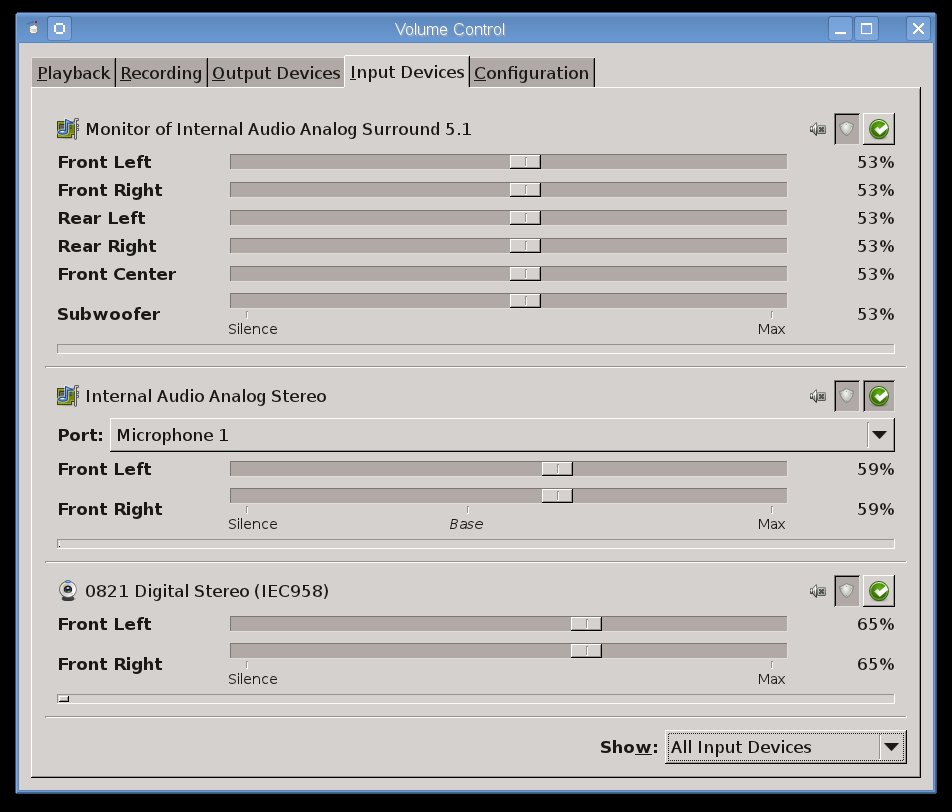This screenshot has height=812, width=952.
Task: Click the Rear Left volume slider
Action: click(x=508, y=217)
